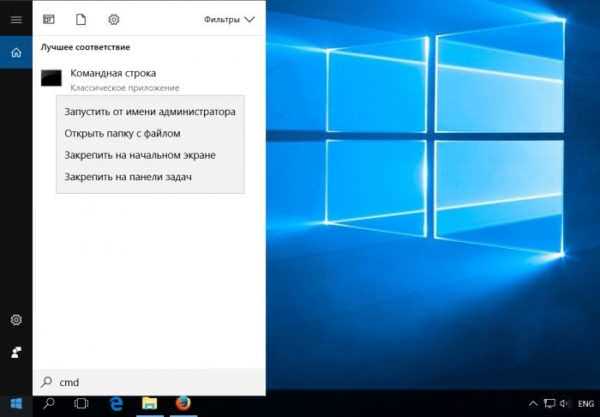Screen dimensions: 600x417
Task: Launch Firefox from taskbar
Action: [183, 403]
